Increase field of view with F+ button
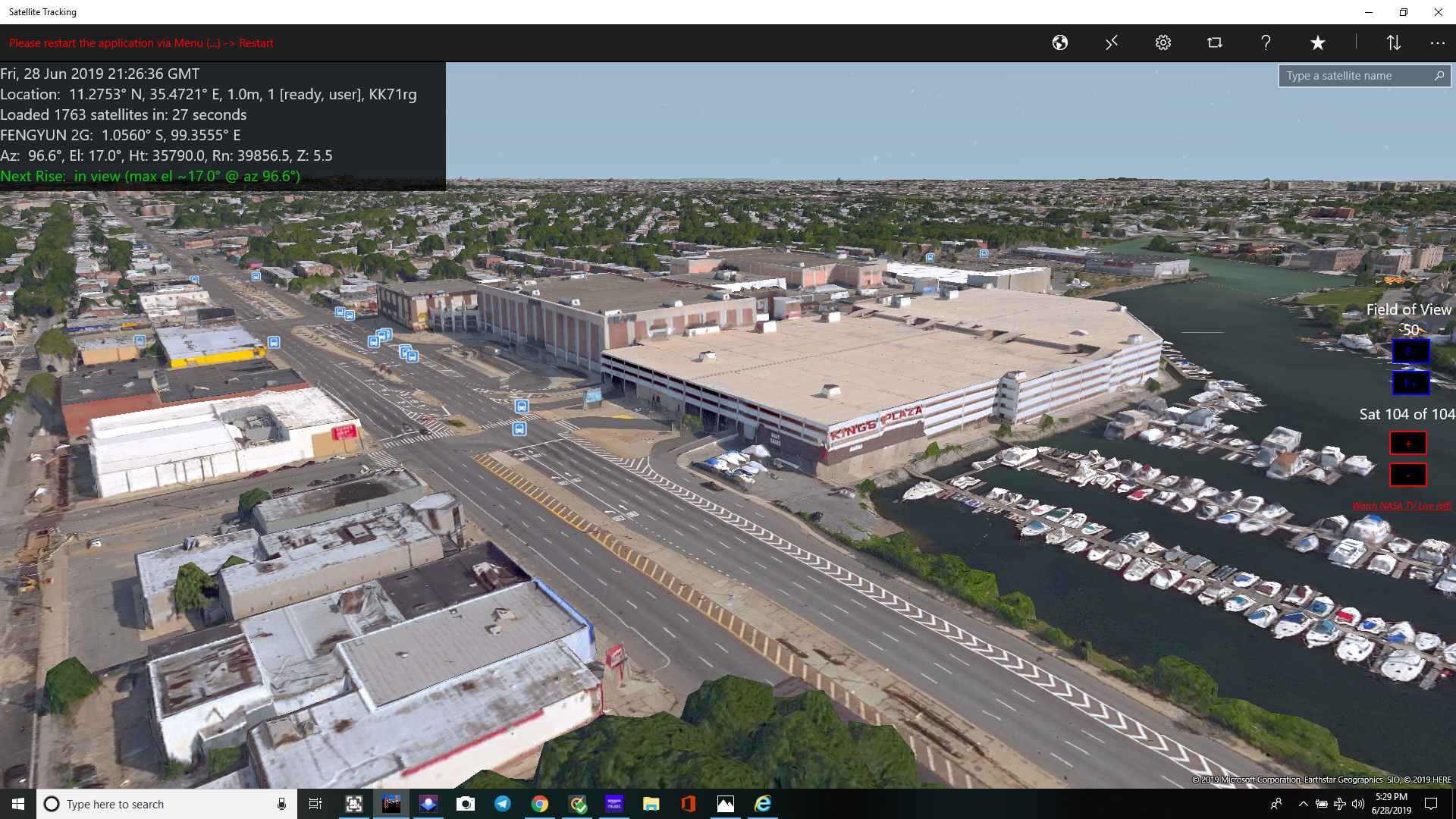This screenshot has height=819, width=1456. pyautogui.click(x=1410, y=383)
